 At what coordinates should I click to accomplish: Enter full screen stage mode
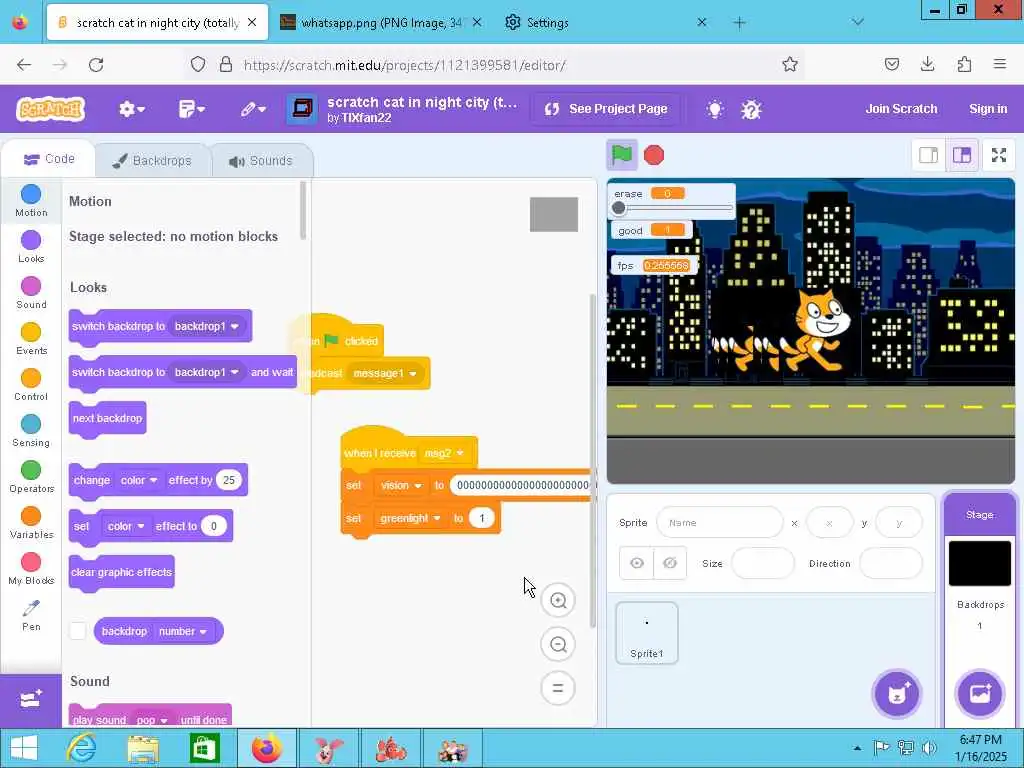(999, 155)
